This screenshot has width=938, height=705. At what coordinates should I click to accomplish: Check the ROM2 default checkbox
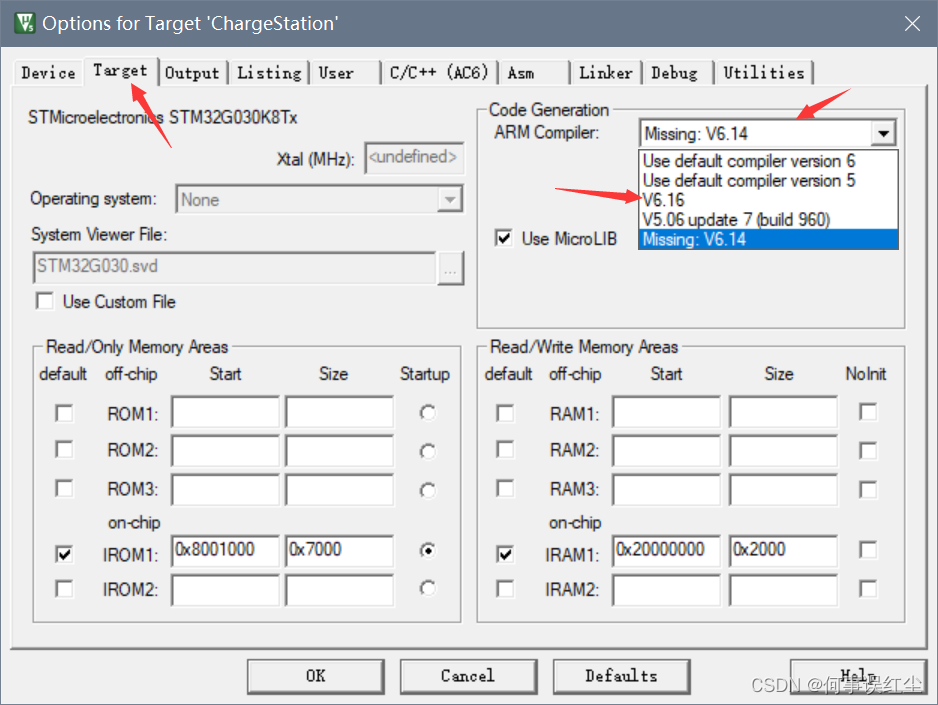(64, 450)
